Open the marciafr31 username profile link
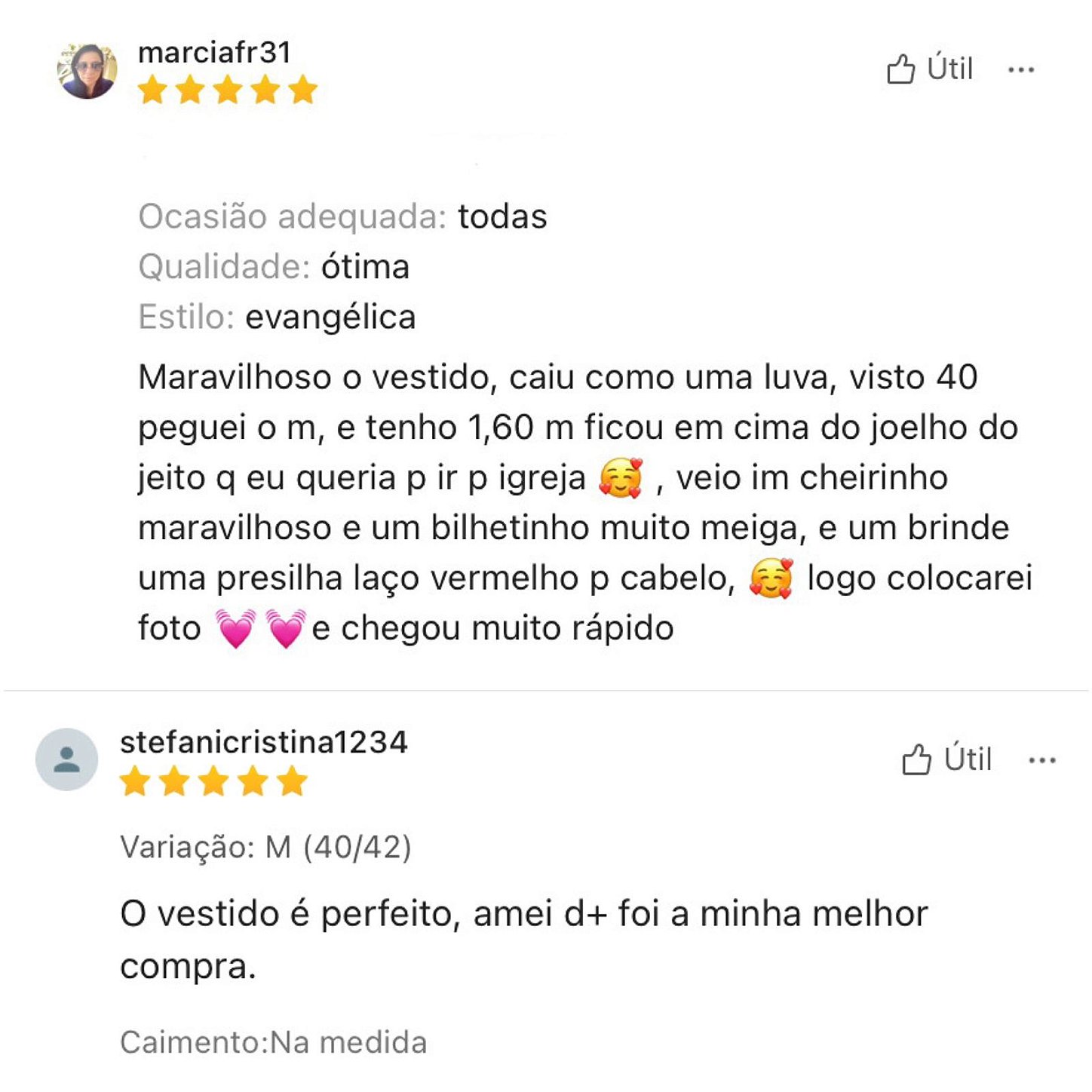This screenshot has width=1092, height=1092. click(x=214, y=52)
